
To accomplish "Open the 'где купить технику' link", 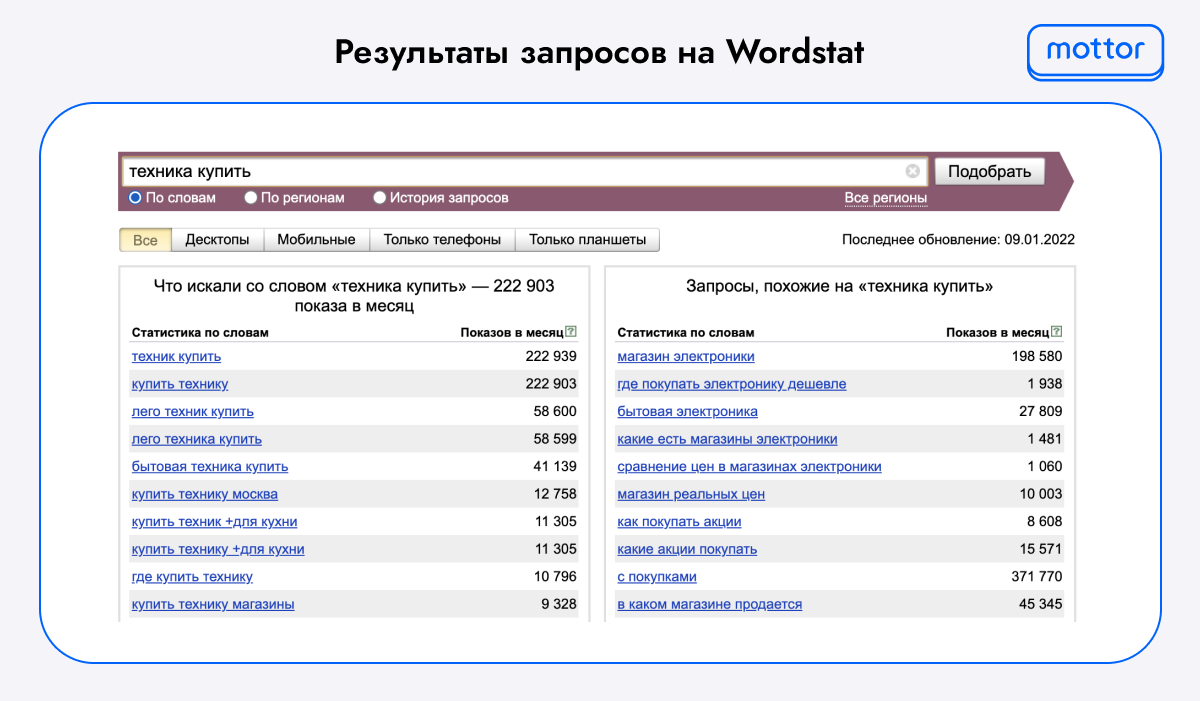I will 192,577.
